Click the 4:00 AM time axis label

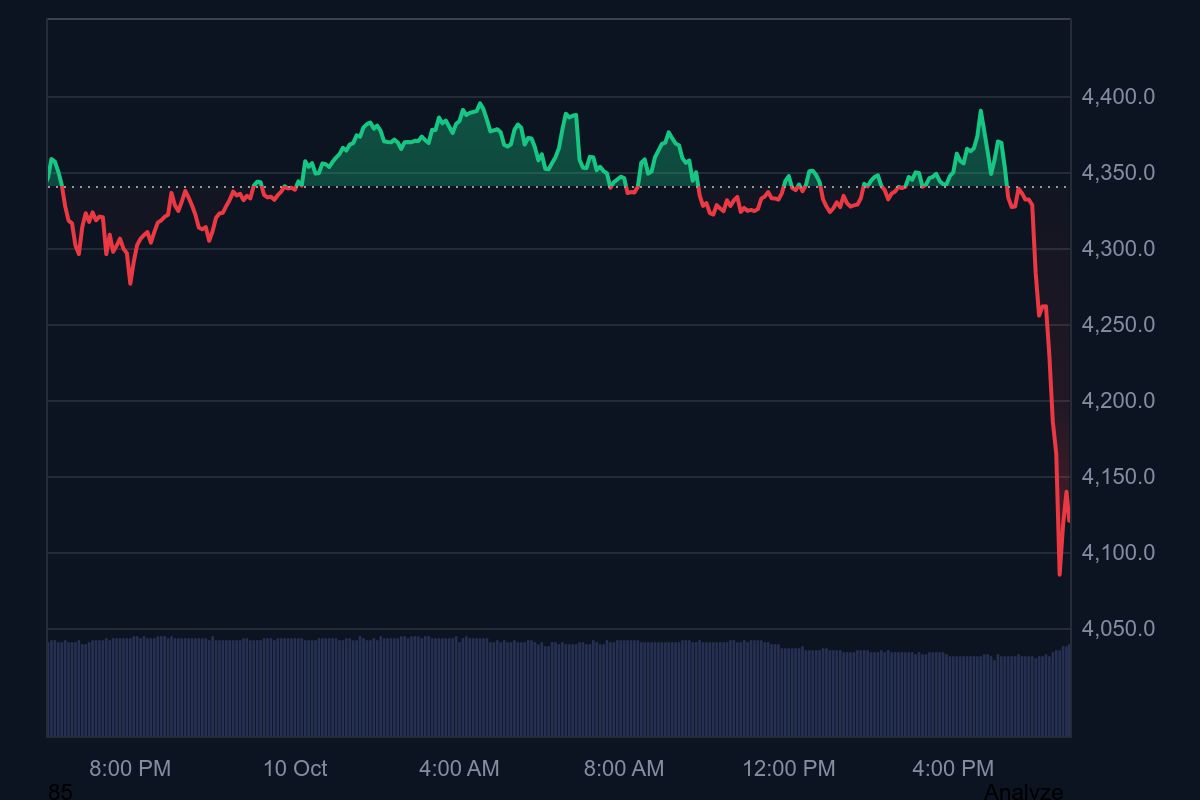click(459, 768)
